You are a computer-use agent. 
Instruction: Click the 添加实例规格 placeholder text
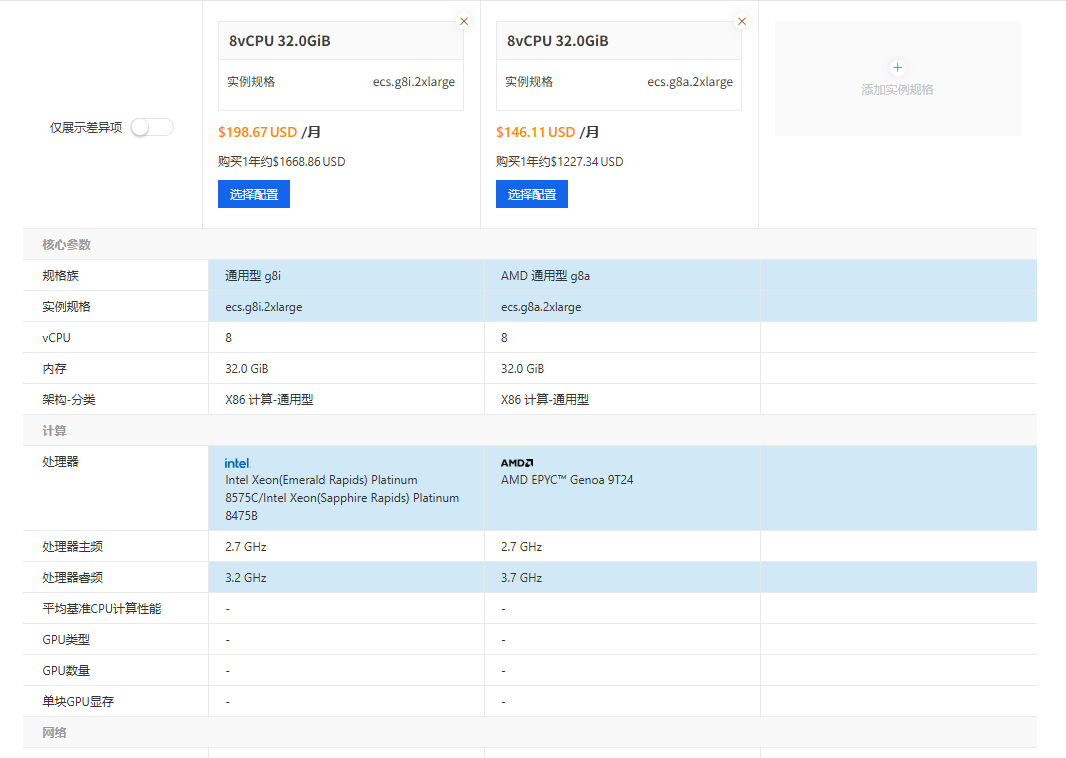click(897, 90)
